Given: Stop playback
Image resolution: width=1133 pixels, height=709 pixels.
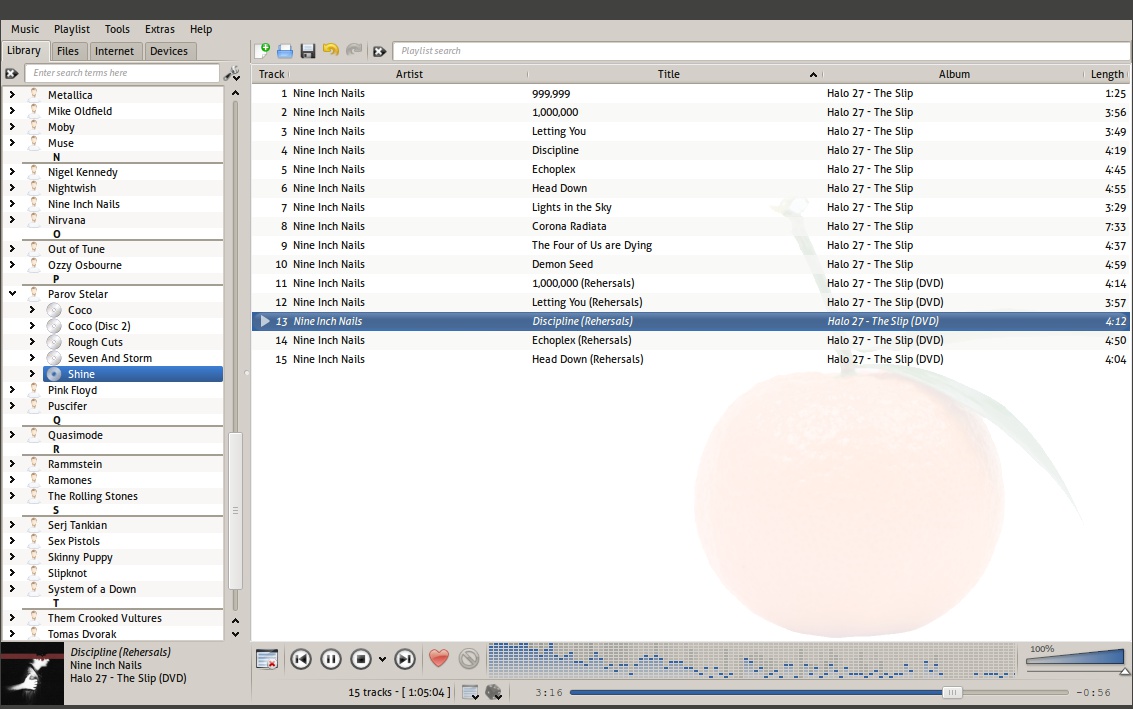Looking at the screenshot, I should pos(361,659).
